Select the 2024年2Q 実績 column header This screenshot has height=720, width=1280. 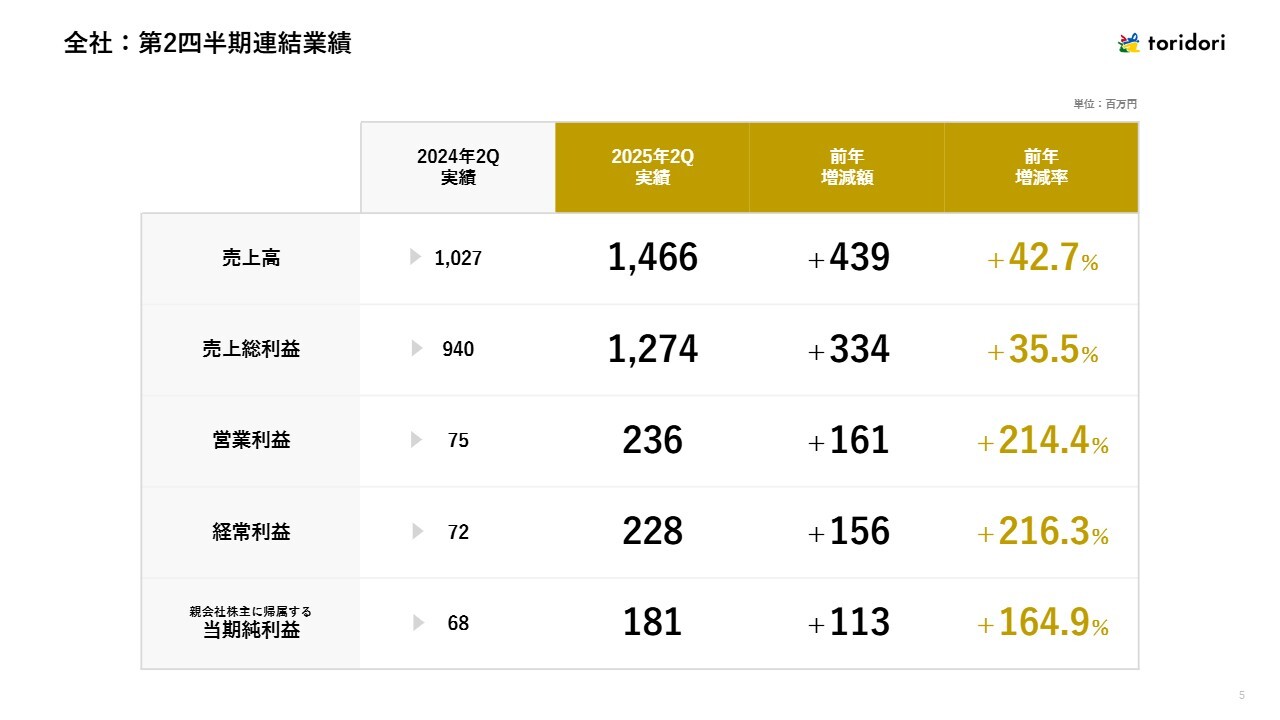(458, 167)
